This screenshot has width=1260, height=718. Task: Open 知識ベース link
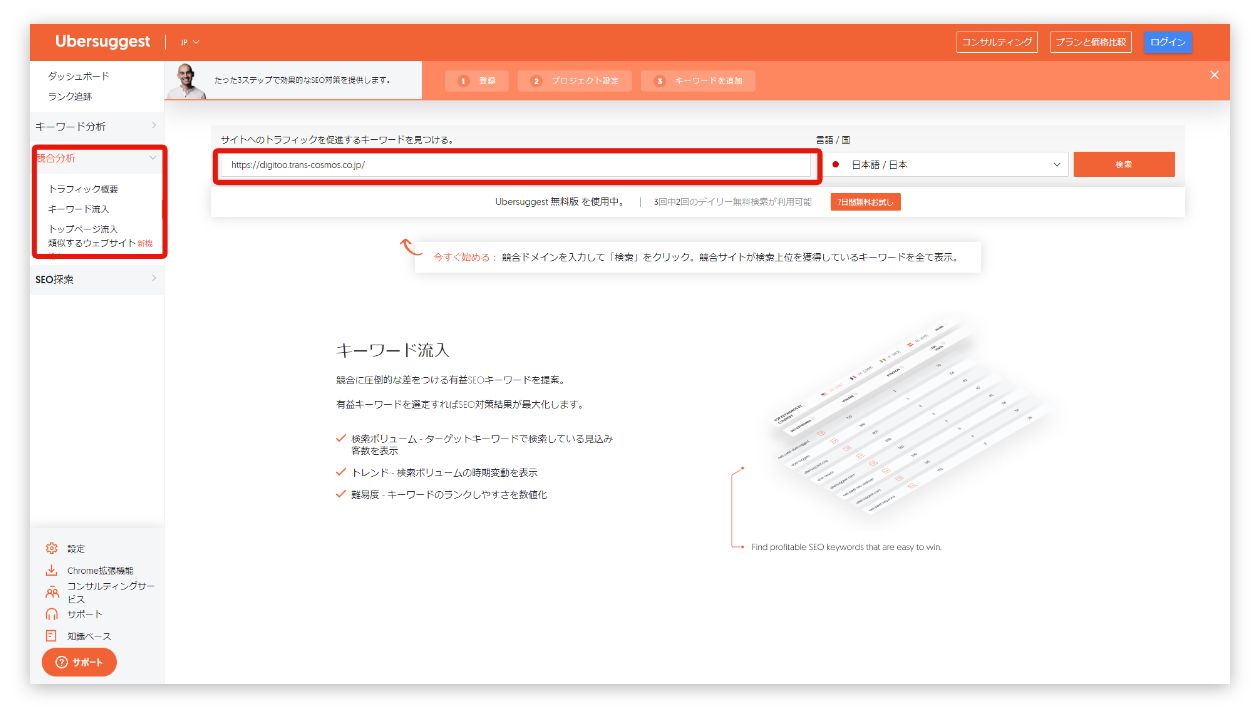(89, 636)
